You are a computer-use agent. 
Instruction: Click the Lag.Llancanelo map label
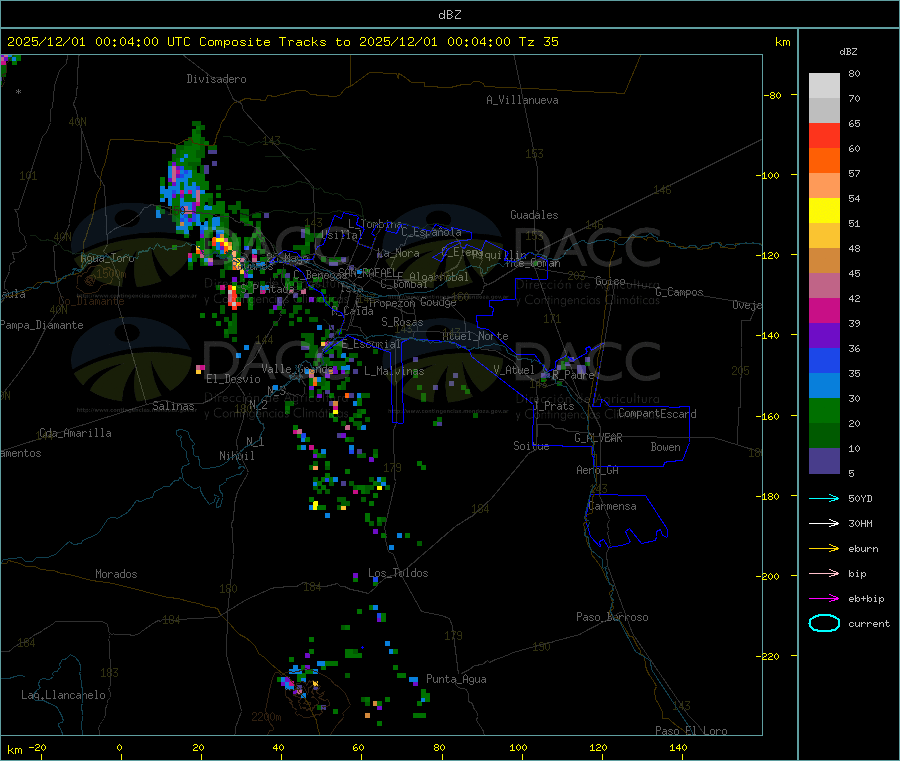[x=63, y=695]
